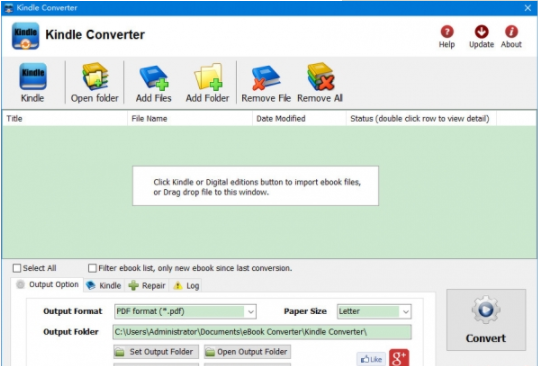
Task: Click the Status column header
Action: coord(421,119)
